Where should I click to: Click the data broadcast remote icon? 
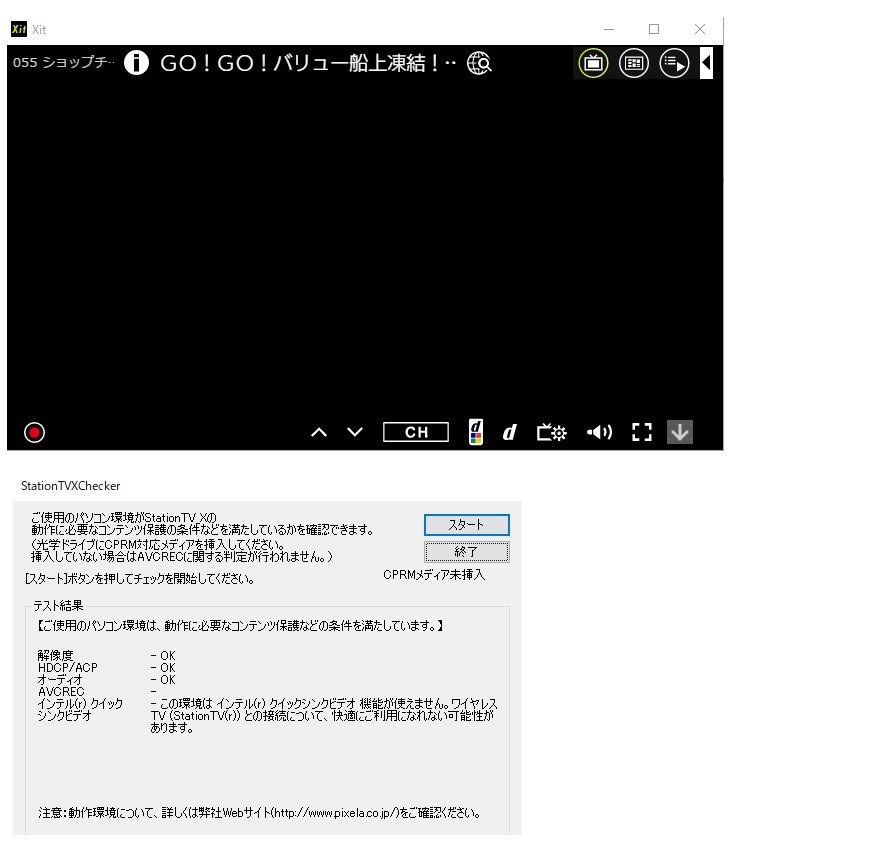(x=476, y=432)
